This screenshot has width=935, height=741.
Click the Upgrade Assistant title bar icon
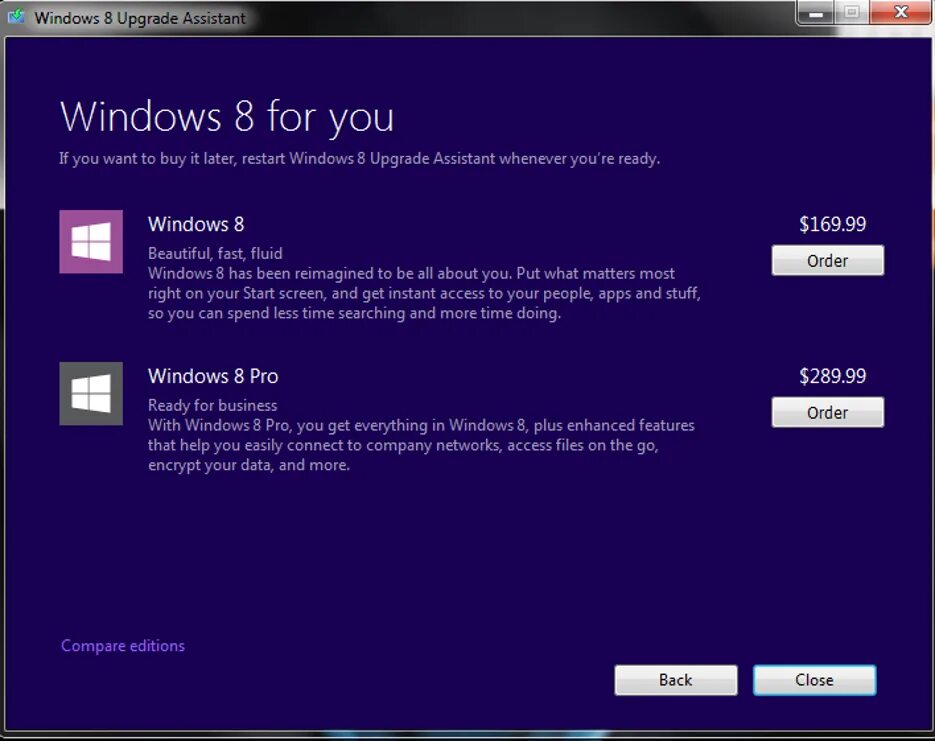[16, 17]
